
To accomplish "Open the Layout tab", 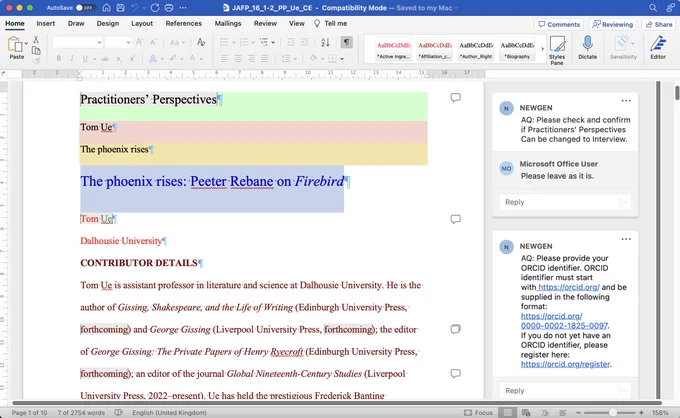I will click(x=142, y=23).
